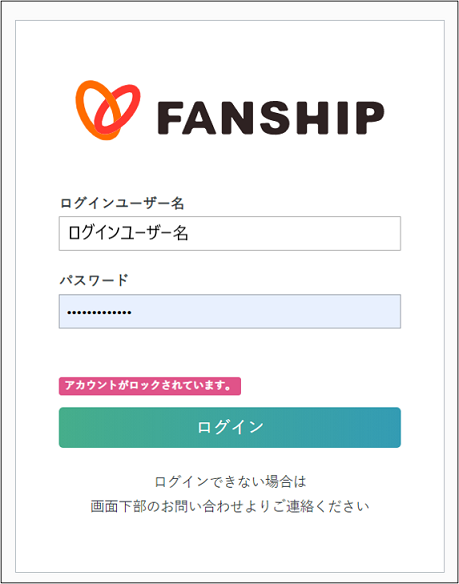
Task: Click the blank area between password field and error badge
Action: [x=230, y=353]
